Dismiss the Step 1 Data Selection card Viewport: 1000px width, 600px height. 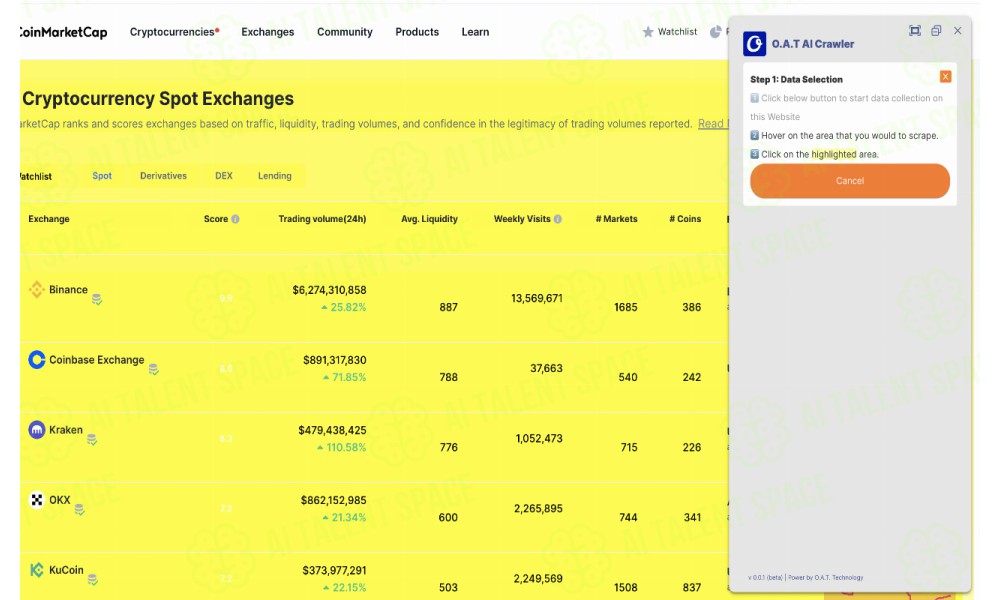pos(946,77)
